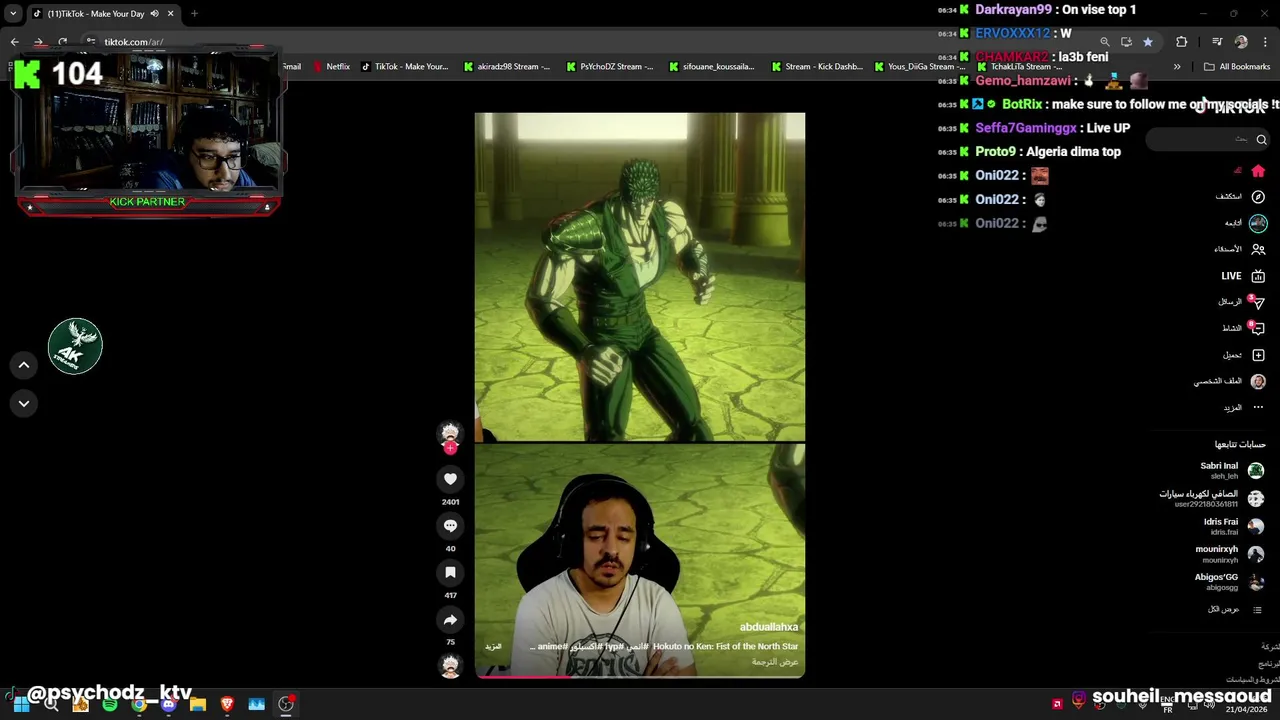Viewport: 1280px width, 720px height.
Task: Share the video with 75 shares
Action: point(450,620)
